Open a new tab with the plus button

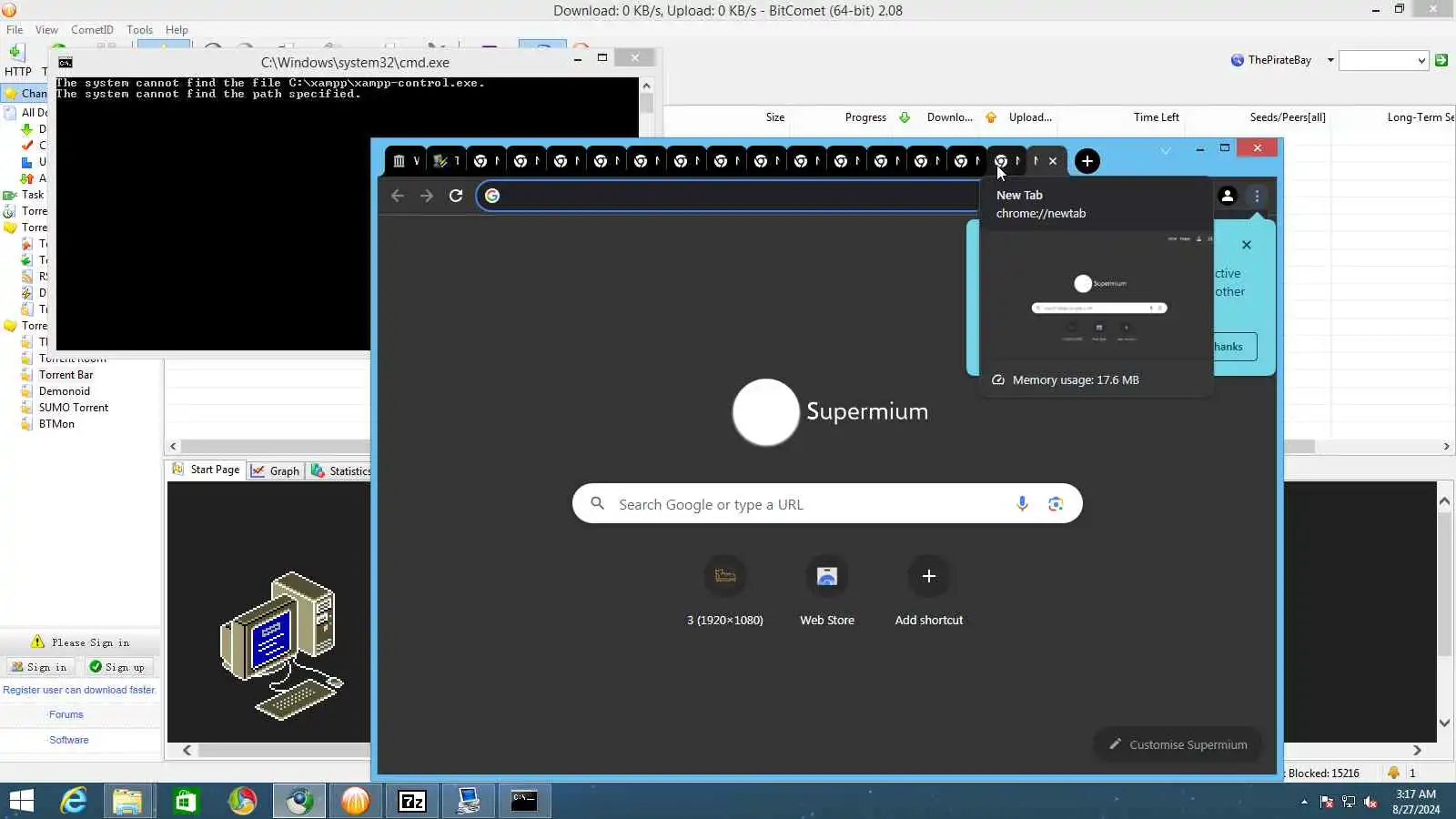click(1087, 161)
